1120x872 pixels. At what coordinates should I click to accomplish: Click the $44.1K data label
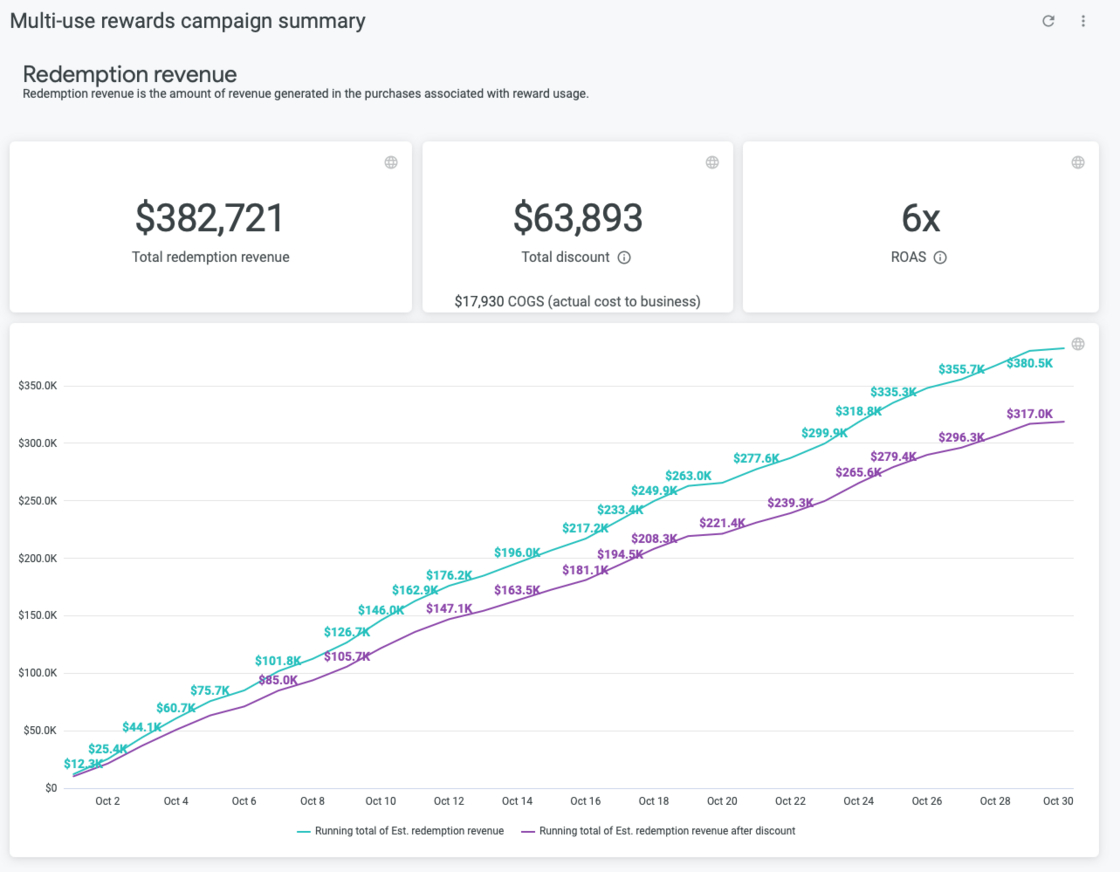point(142,727)
